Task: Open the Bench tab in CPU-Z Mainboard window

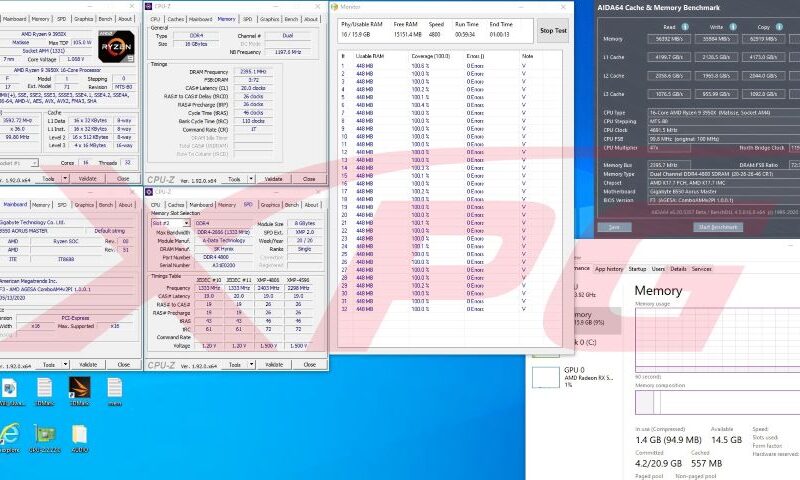Action: (106, 205)
